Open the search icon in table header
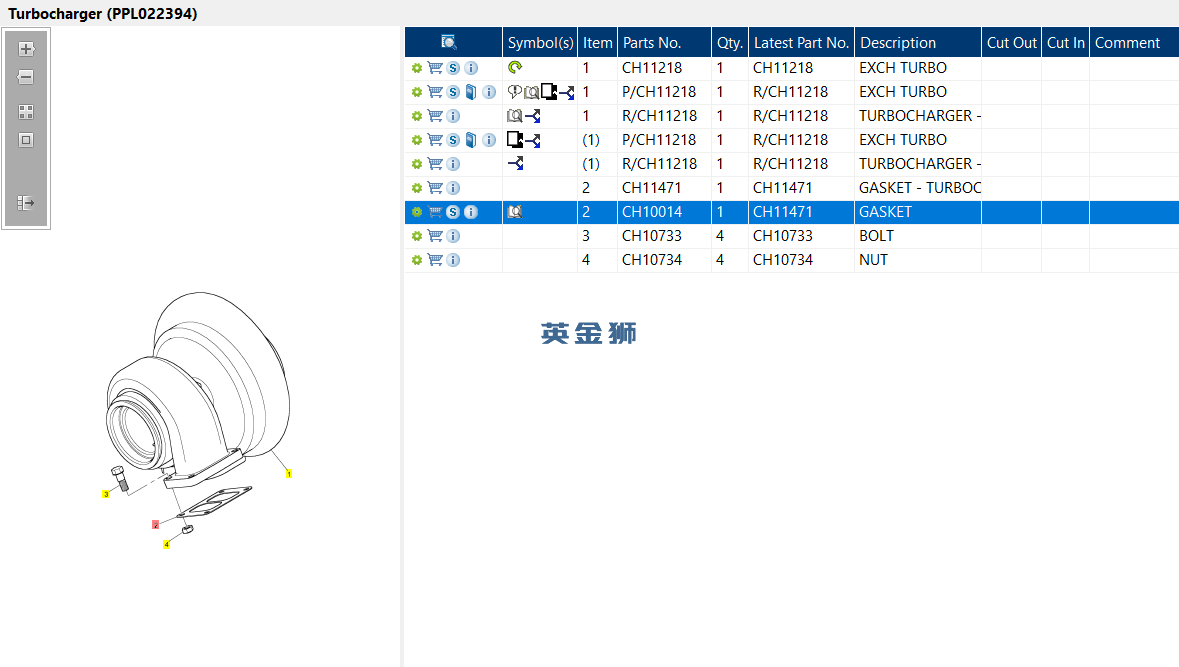 (449, 42)
